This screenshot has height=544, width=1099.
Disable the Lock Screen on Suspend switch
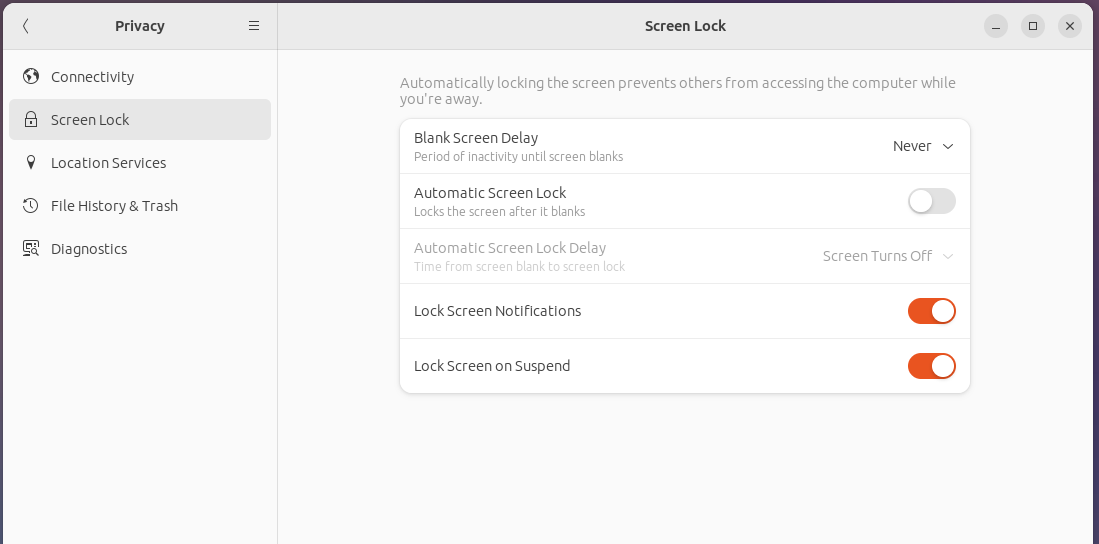(x=931, y=366)
